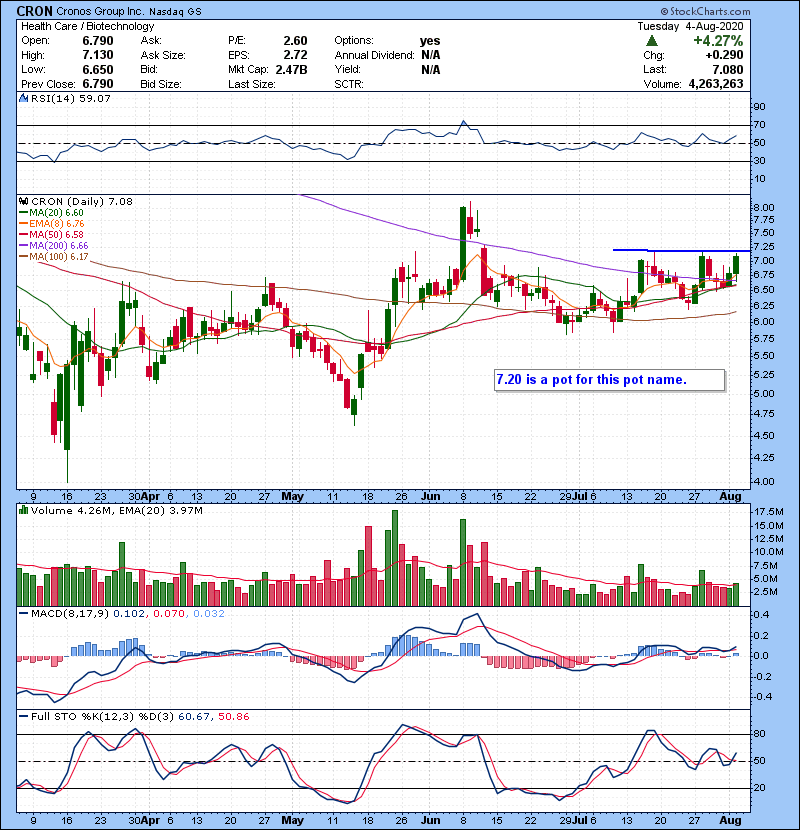Click the '8.00' price axis label
This screenshot has height=830, width=800.
tap(763, 208)
